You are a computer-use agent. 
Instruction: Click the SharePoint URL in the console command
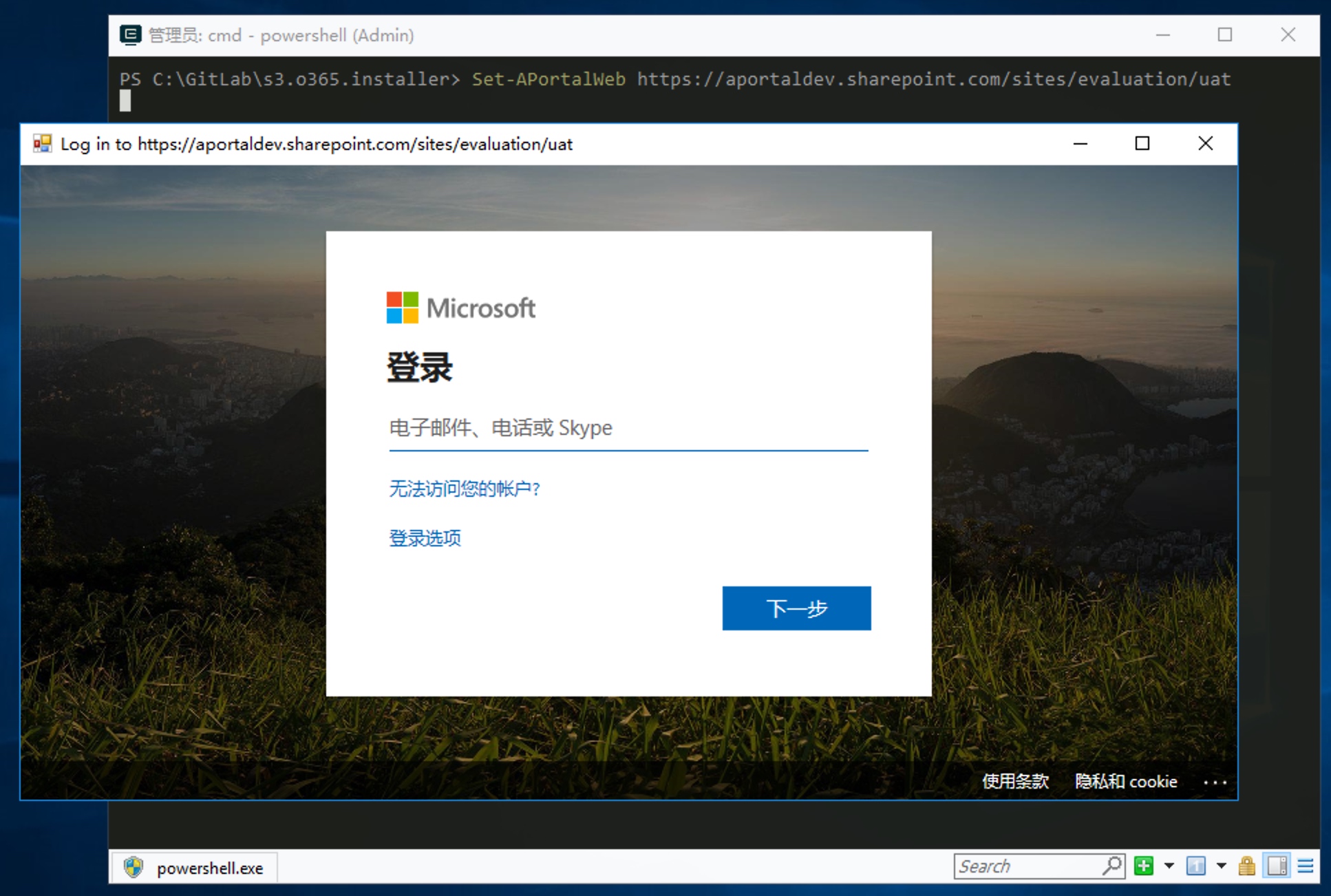point(934,79)
